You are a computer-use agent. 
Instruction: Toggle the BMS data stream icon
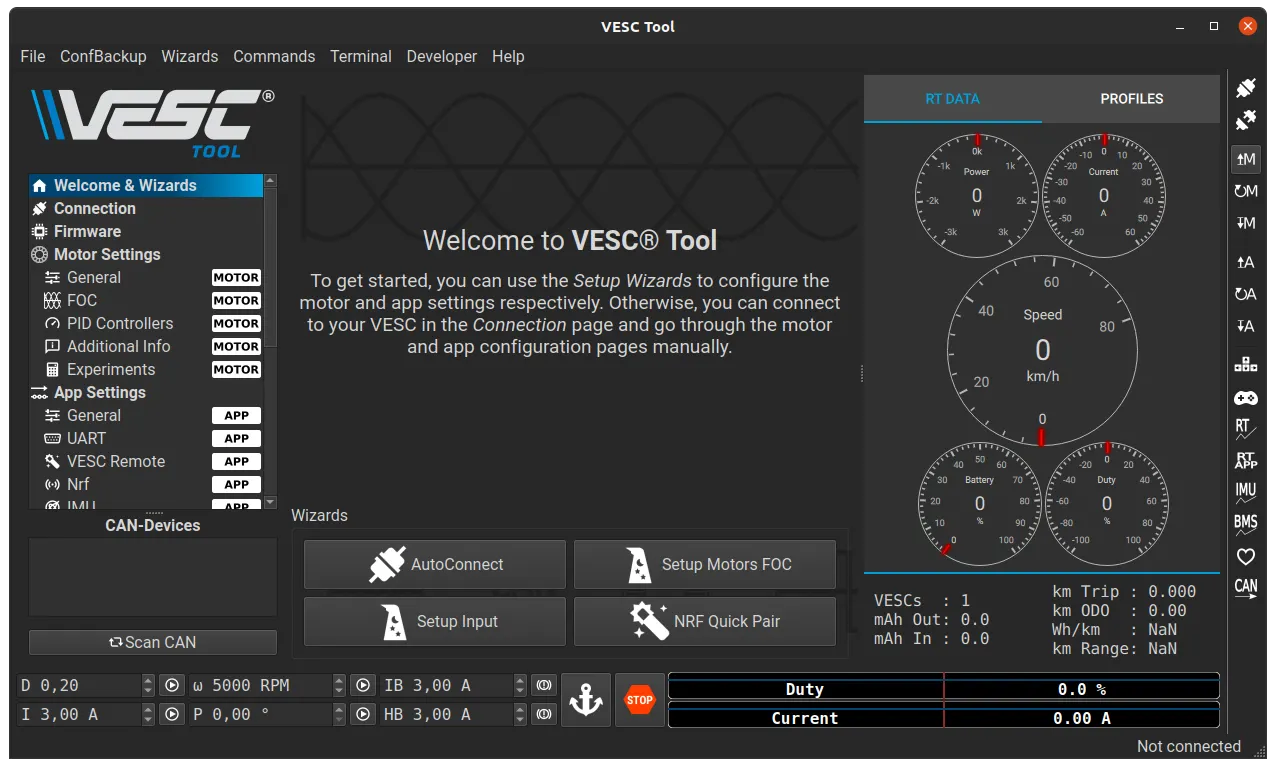[1245, 524]
